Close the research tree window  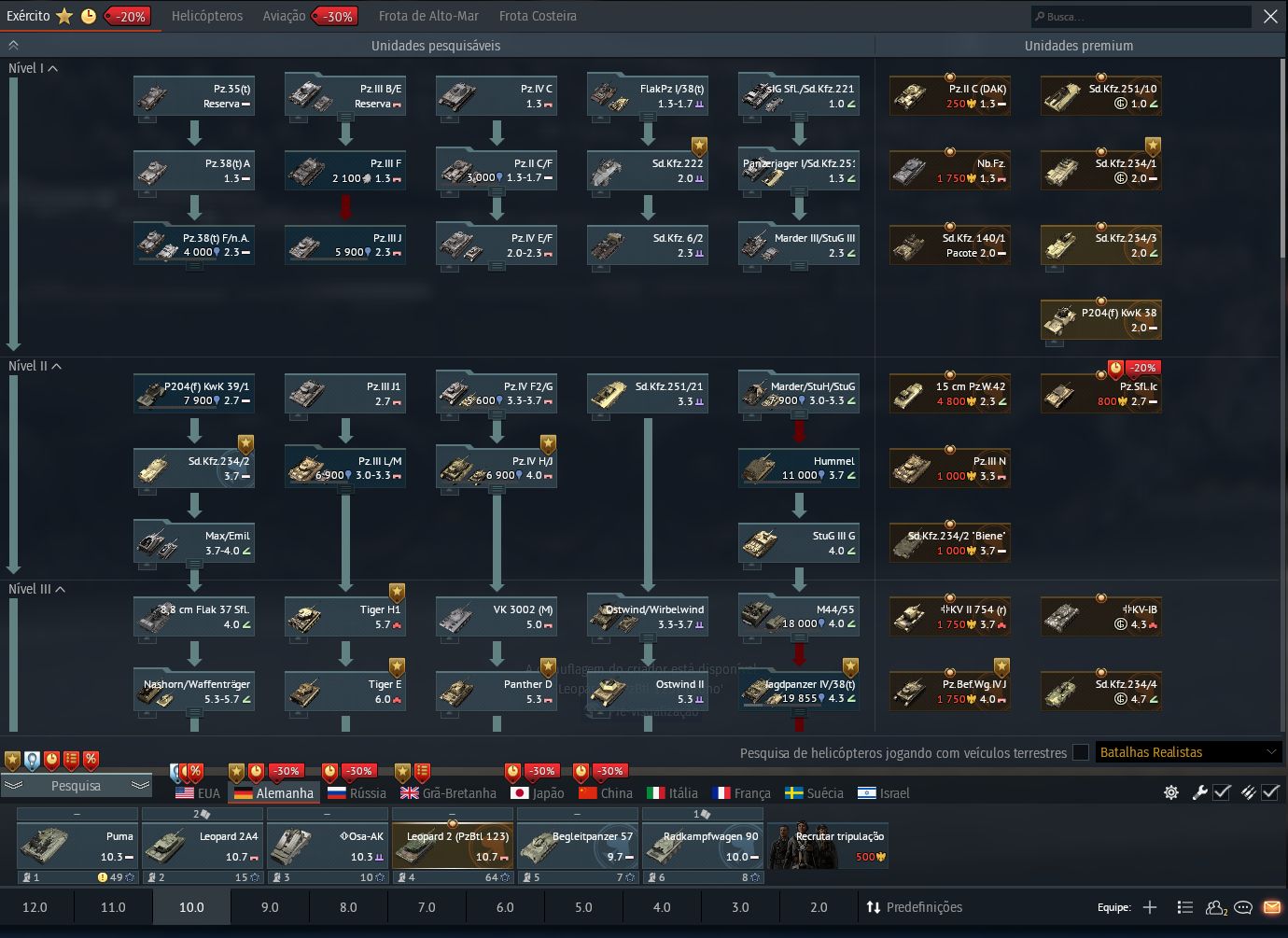coord(1270,16)
